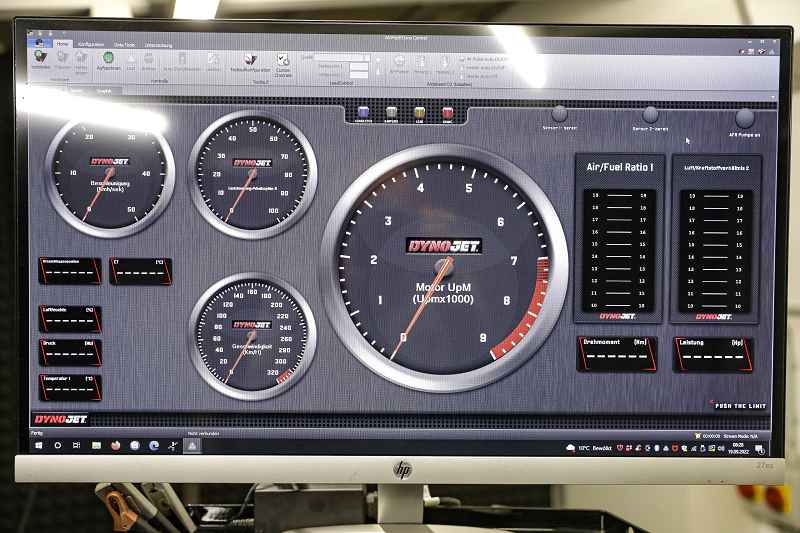800x533 pixels.
Task: Click the second air/fuel ratio bar display
Action: coord(715,239)
